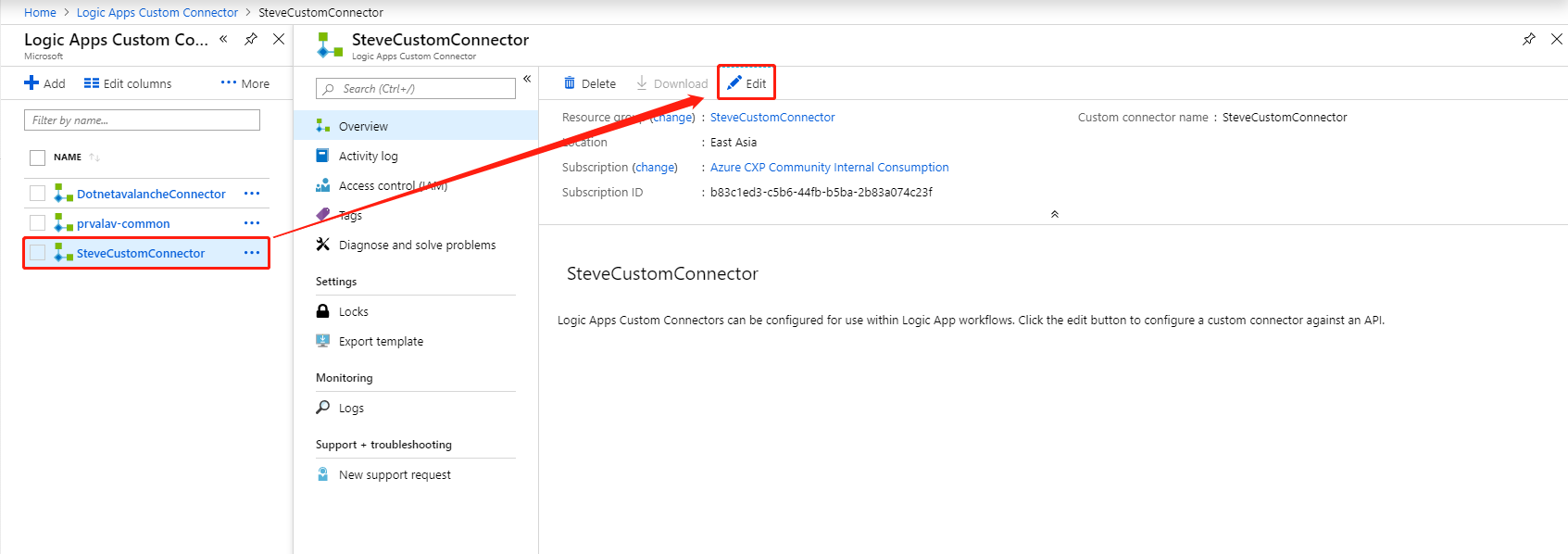Click the resource menu Search box
Screen dimensions: 1568x554
(416, 89)
